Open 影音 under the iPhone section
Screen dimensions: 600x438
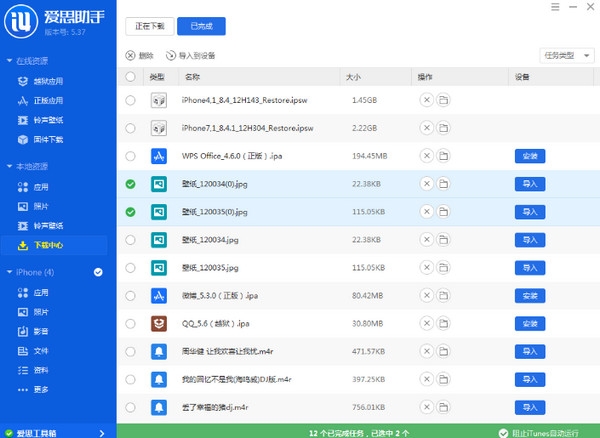point(40,331)
